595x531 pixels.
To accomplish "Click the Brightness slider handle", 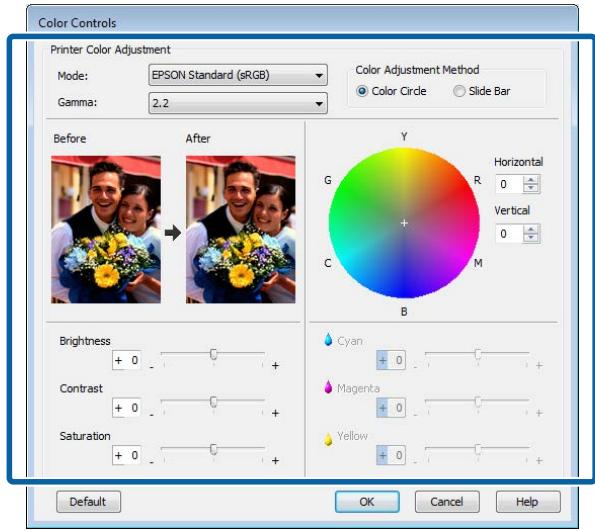I will tap(214, 354).
